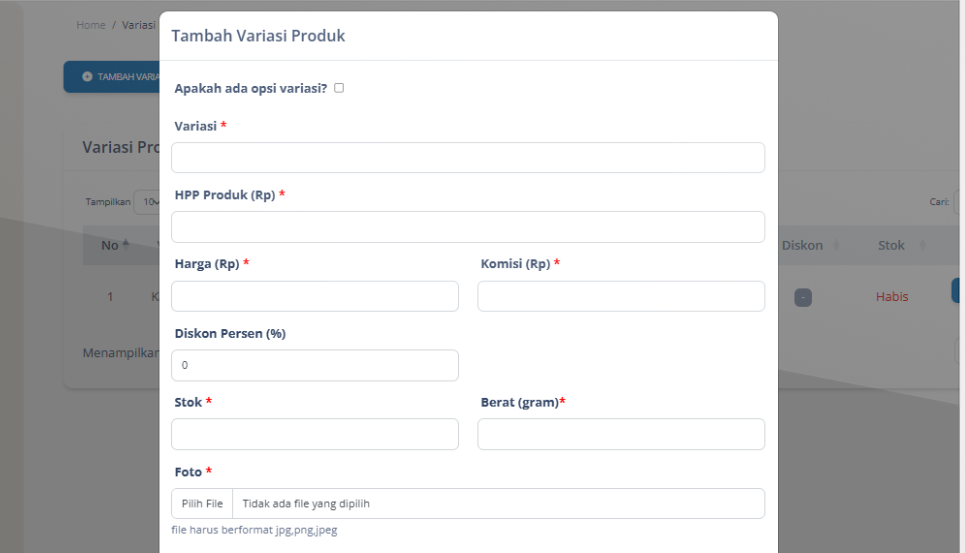Click row number 1 in table

(110, 296)
